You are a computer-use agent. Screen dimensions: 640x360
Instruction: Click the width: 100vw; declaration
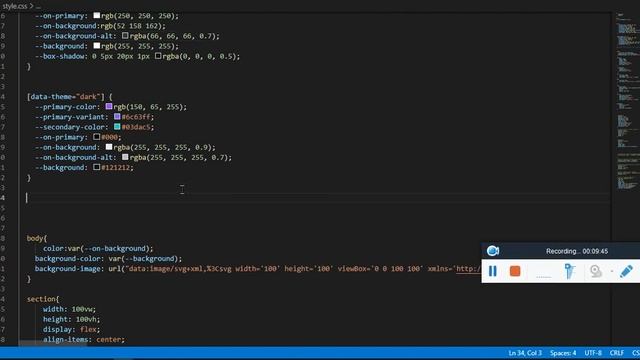coord(69,309)
